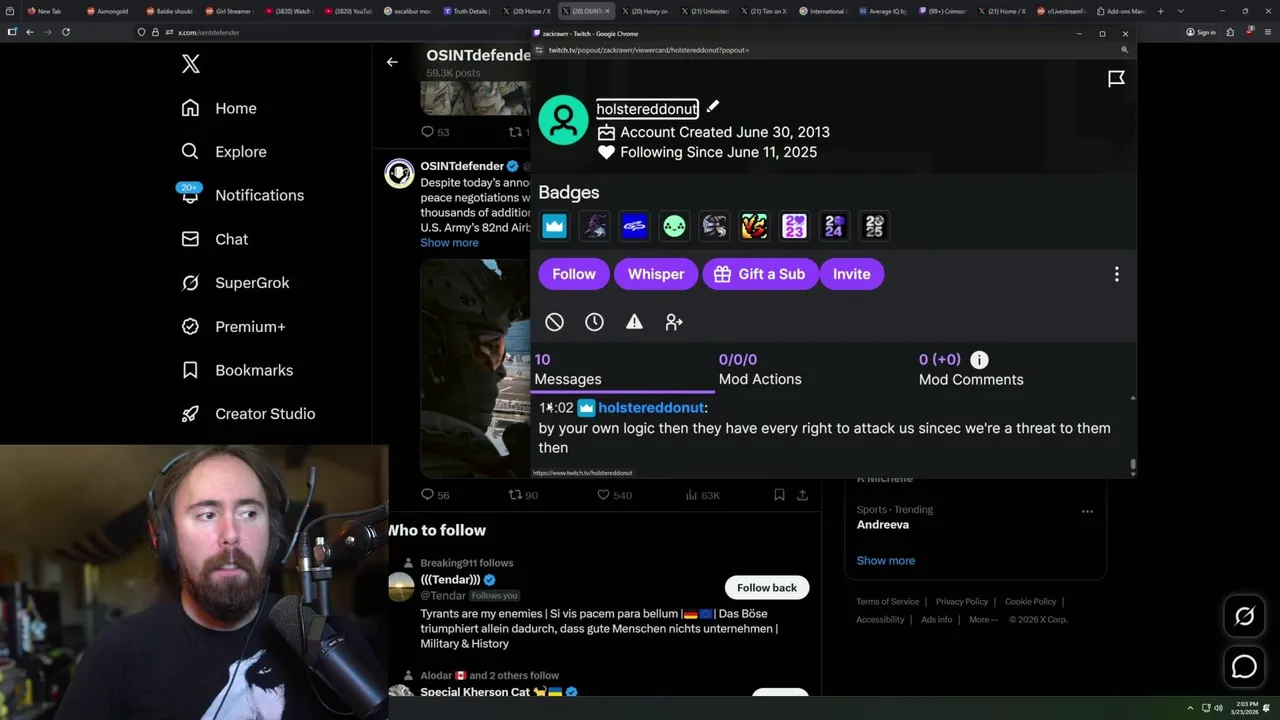
Task: Click the views icon showing 63K
Action: coord(691,495)
